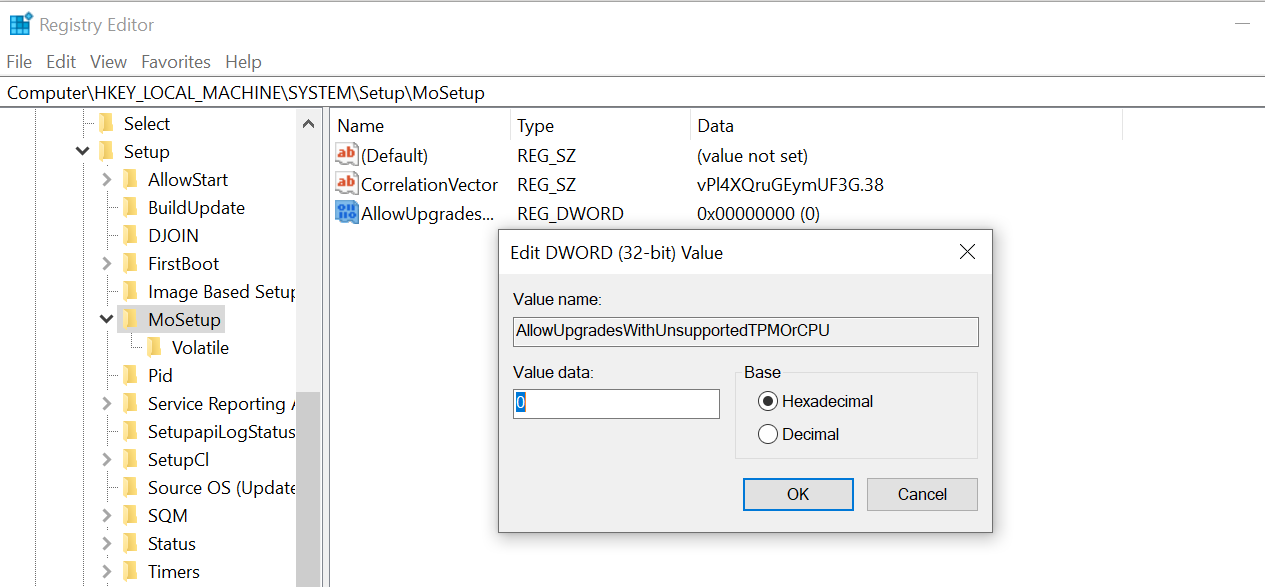This screenshot has width=1265, height=587.
Task: Dismiss the dialog with Cancel
Action: coord(921,494)
